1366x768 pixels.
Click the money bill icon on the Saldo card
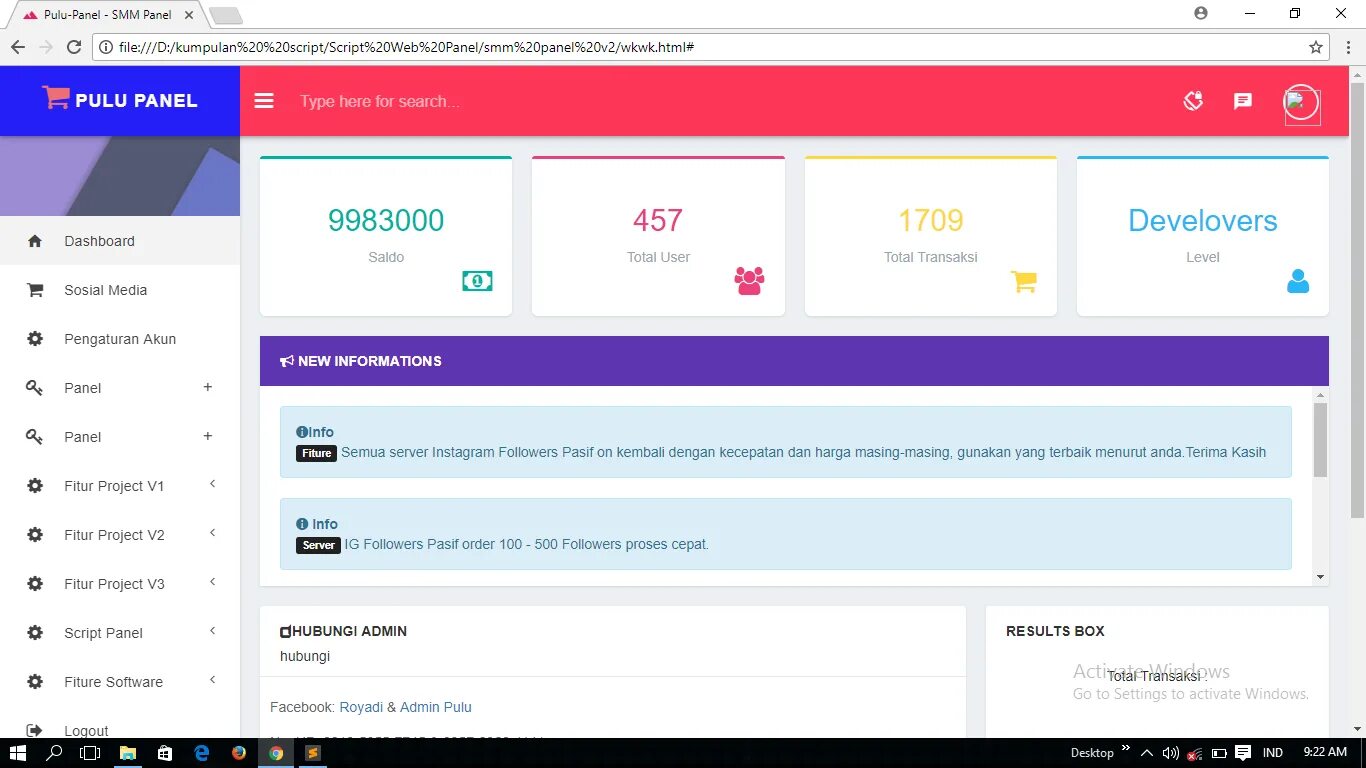[477, 281]
